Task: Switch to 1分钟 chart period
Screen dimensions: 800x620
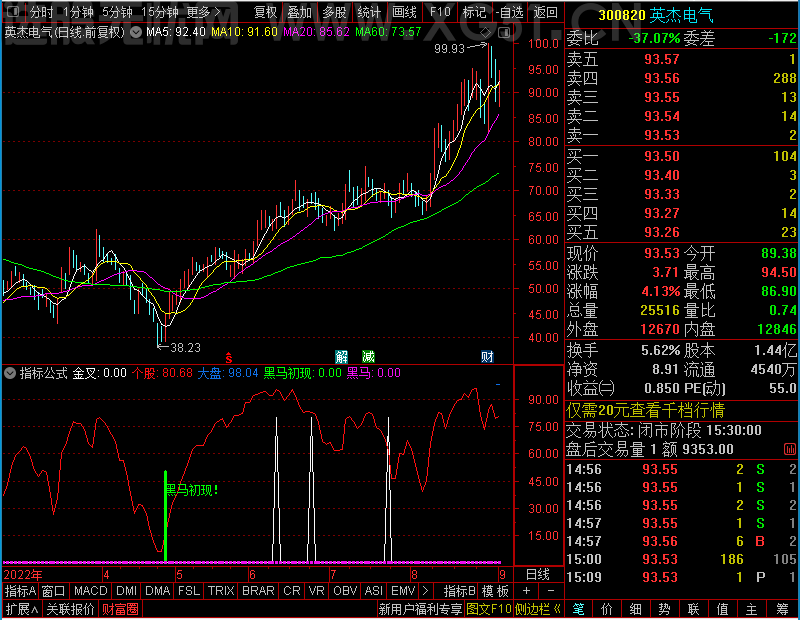Action: point(79,12)
